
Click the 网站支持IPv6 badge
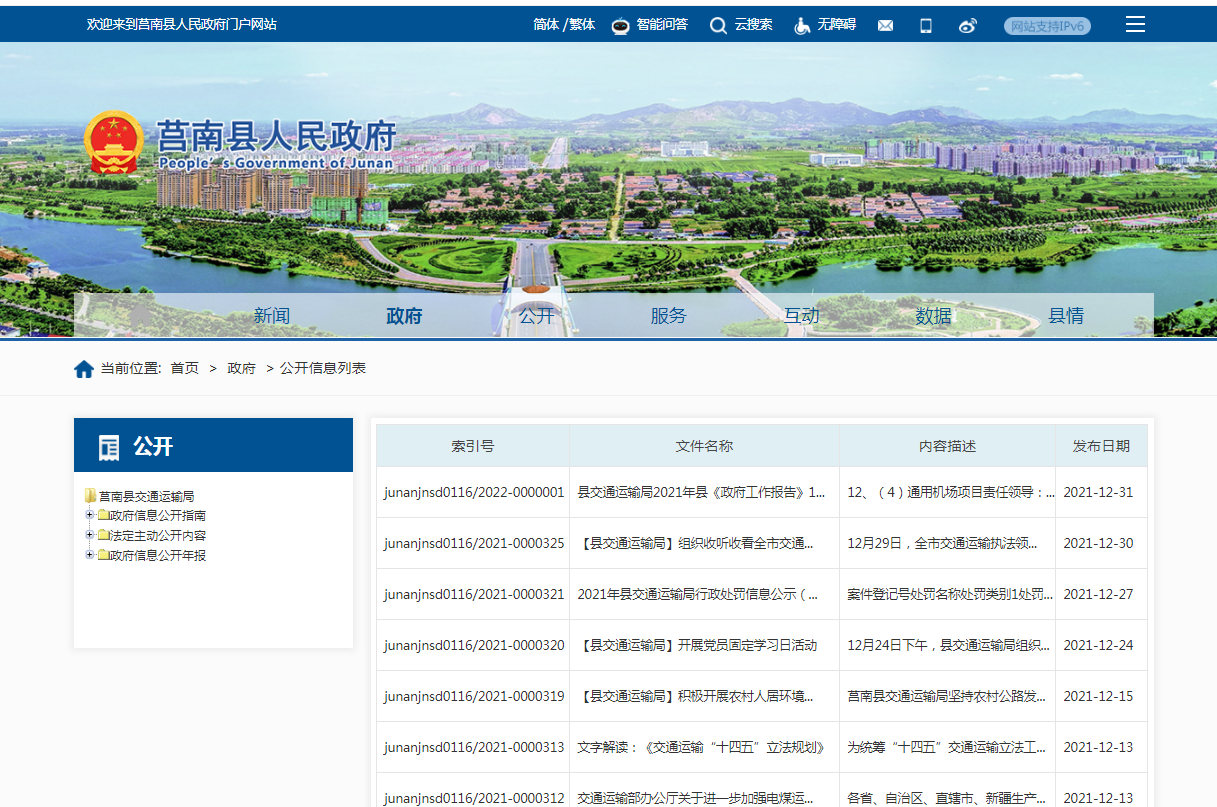point(1047,26)
